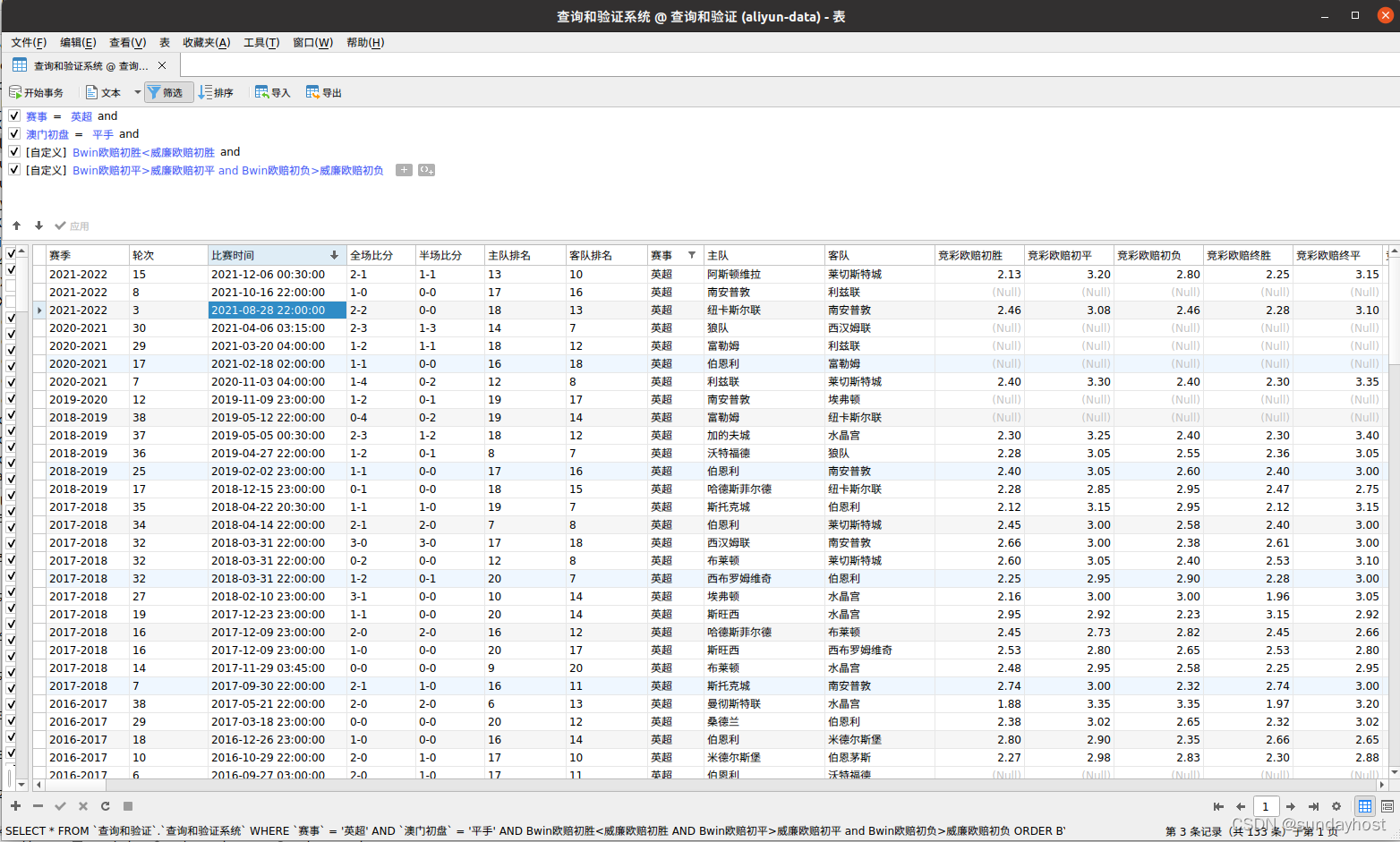Click the add filter group parentheses icon

pos(426,170)
